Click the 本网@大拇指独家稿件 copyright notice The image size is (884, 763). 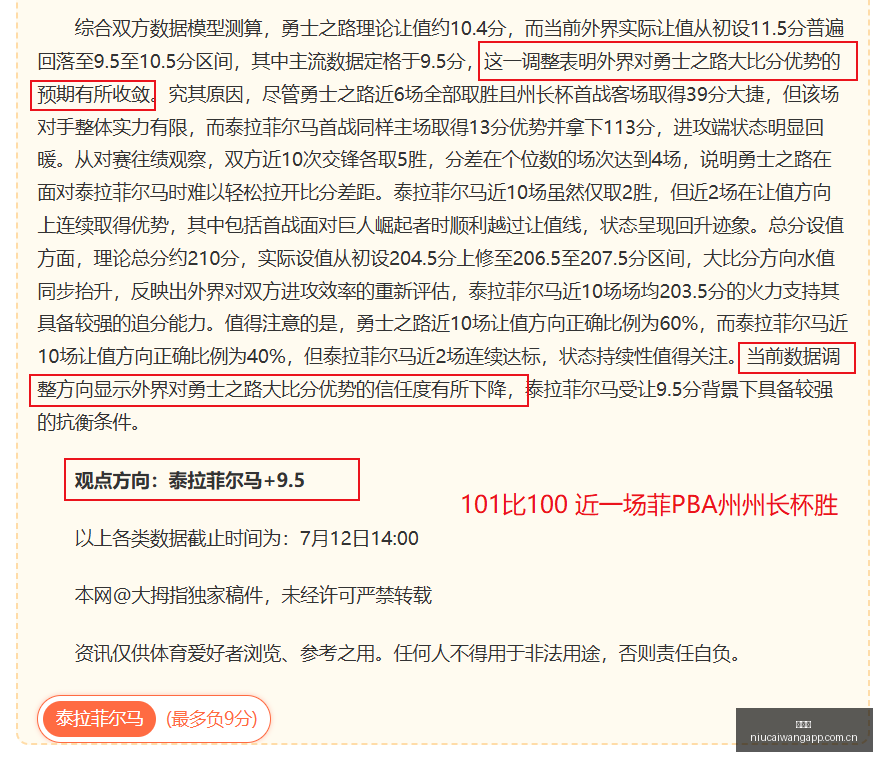tap(253, 596)
